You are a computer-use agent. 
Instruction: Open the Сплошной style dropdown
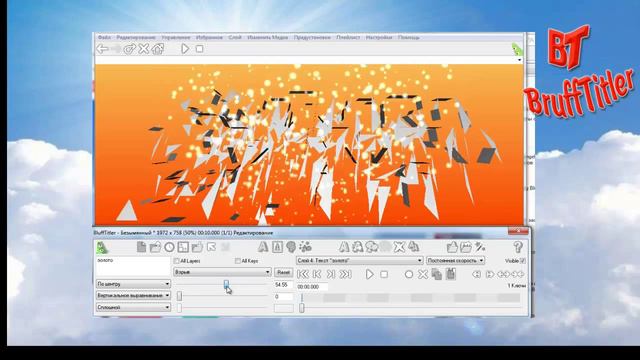133,307
